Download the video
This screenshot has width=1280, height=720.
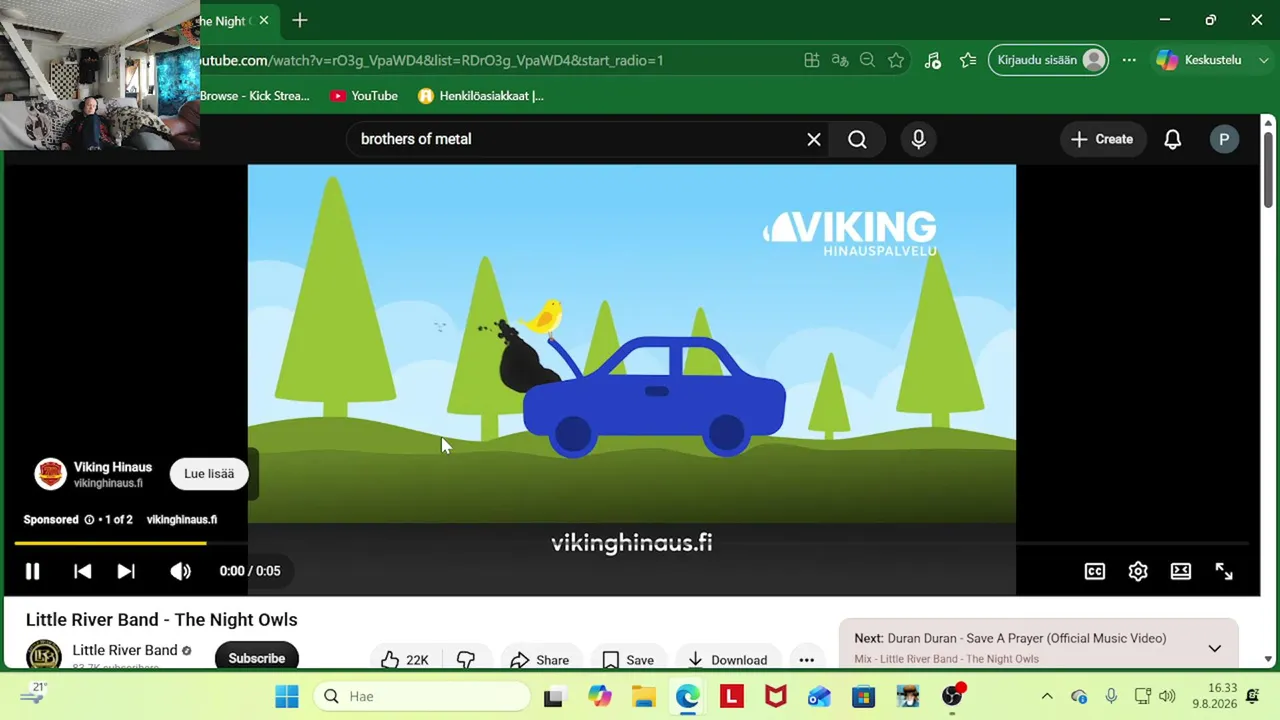point(727,659)
